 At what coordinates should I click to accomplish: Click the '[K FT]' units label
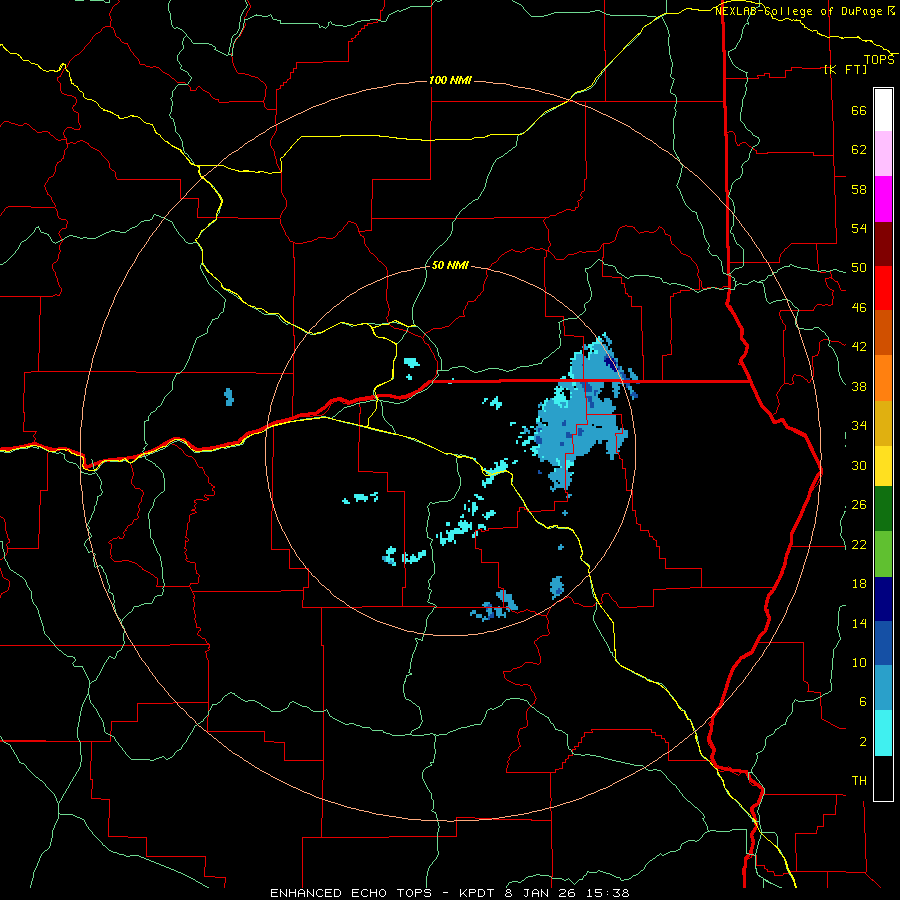845,69
